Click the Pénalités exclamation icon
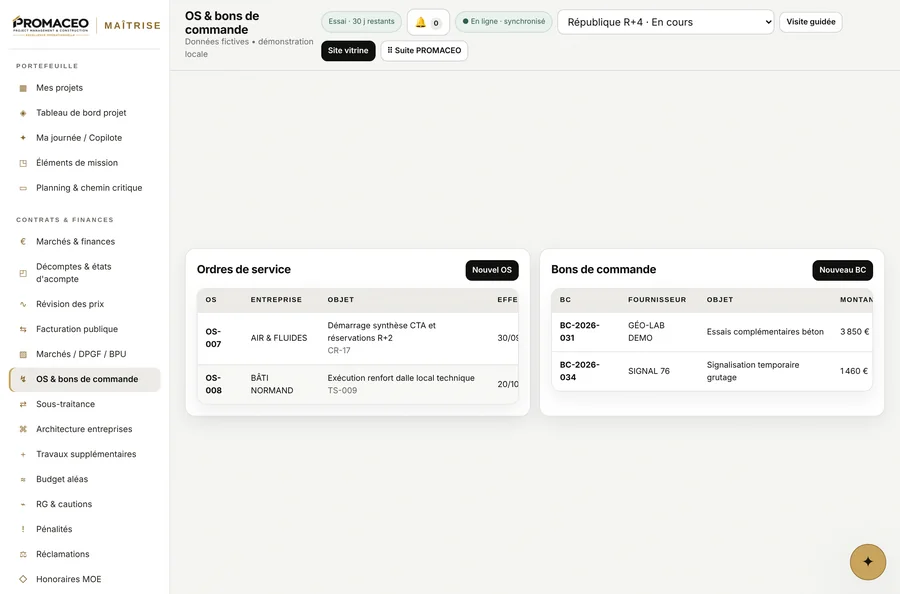 [x=23, y=529]
